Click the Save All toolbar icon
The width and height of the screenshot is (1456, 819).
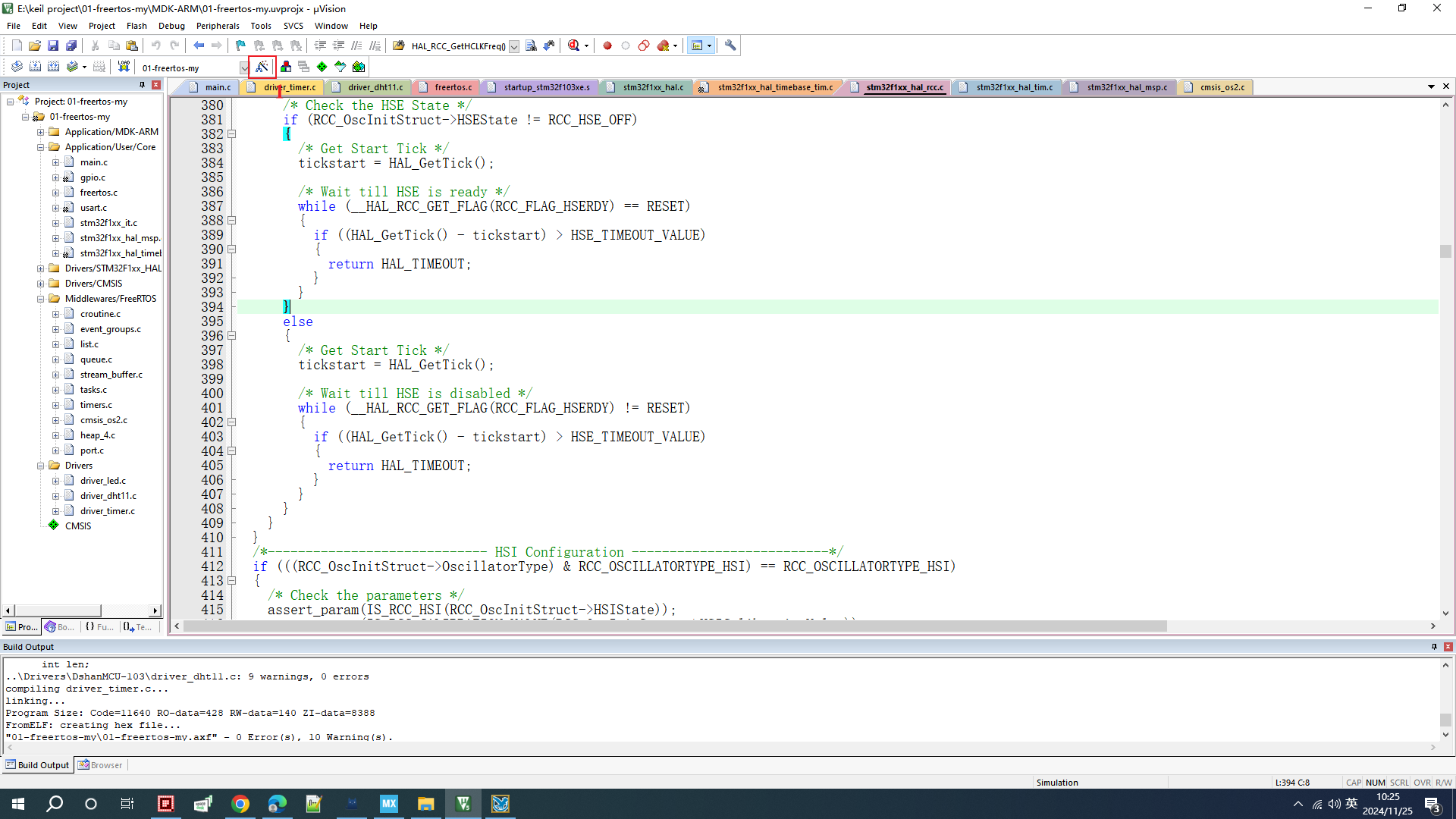[71, 45]
